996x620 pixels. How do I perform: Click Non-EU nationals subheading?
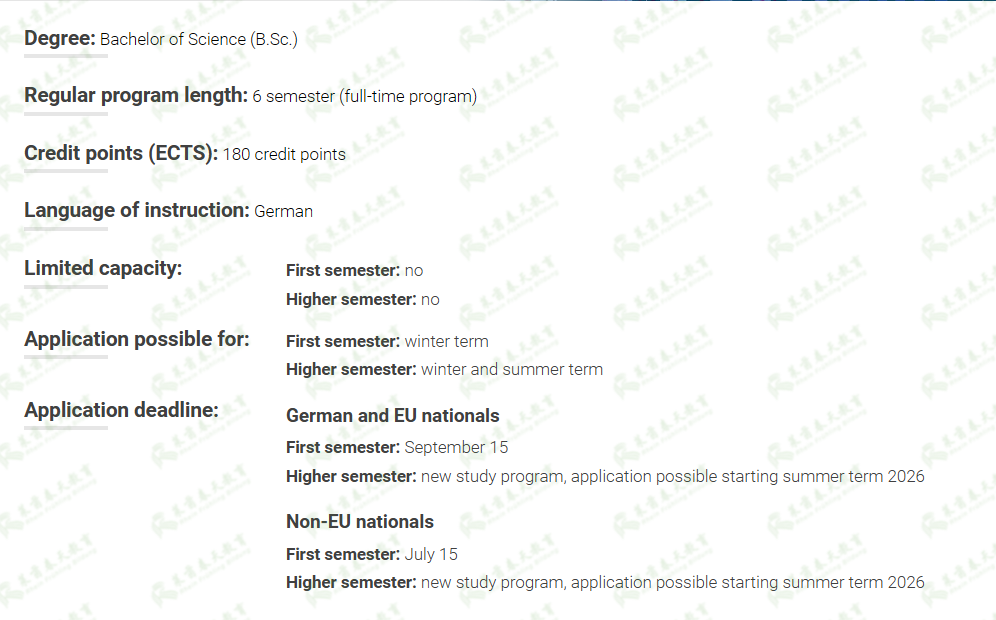pyautogui.click(x=360, y=522)
